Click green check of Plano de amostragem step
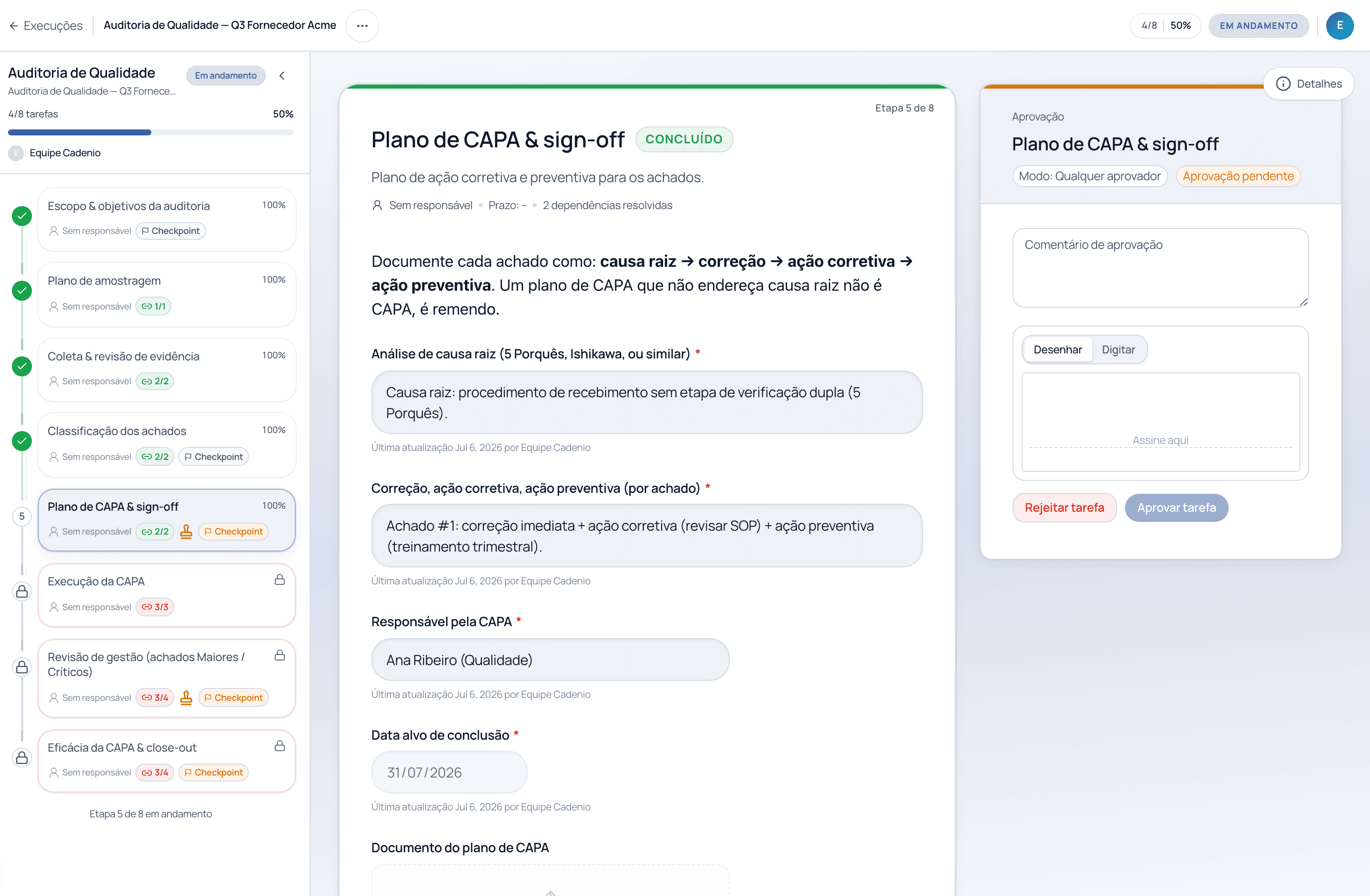Image resolution: width=1370 pixels, height=896 pixels. (22, 291)
